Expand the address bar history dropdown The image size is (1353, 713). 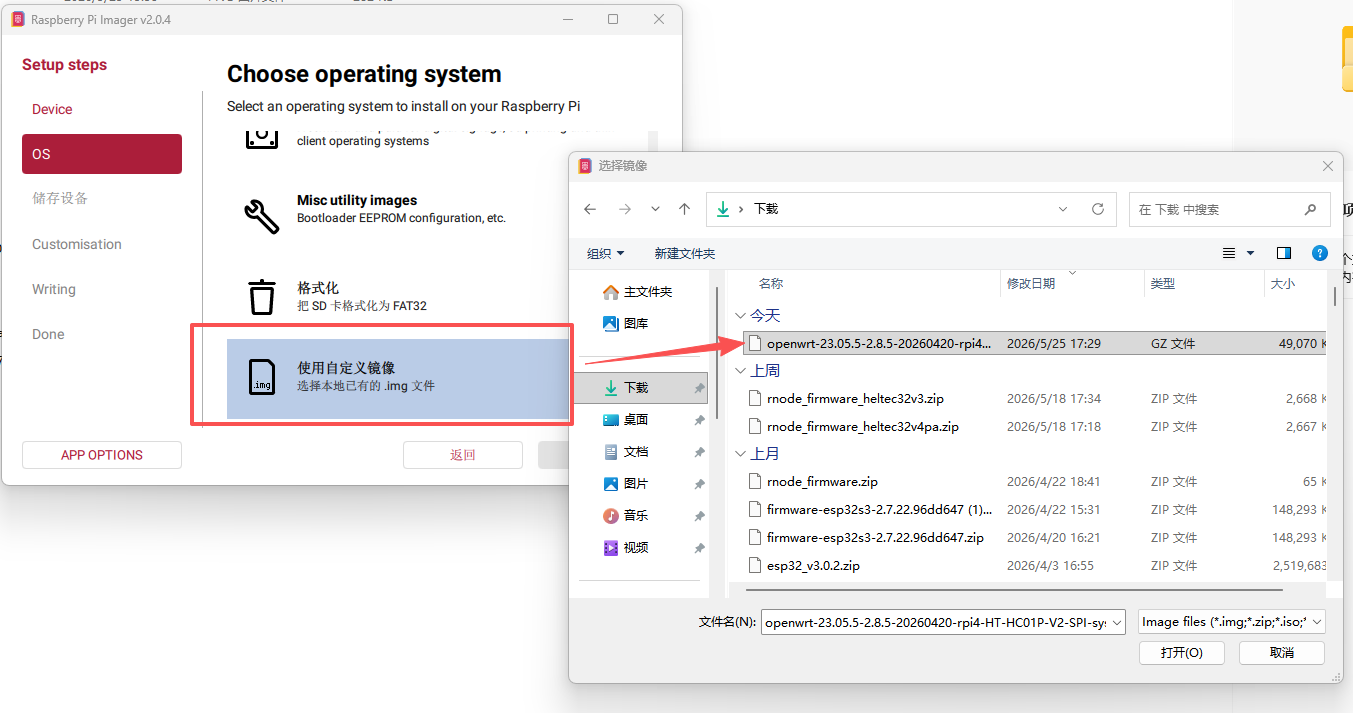point(1063,209)
